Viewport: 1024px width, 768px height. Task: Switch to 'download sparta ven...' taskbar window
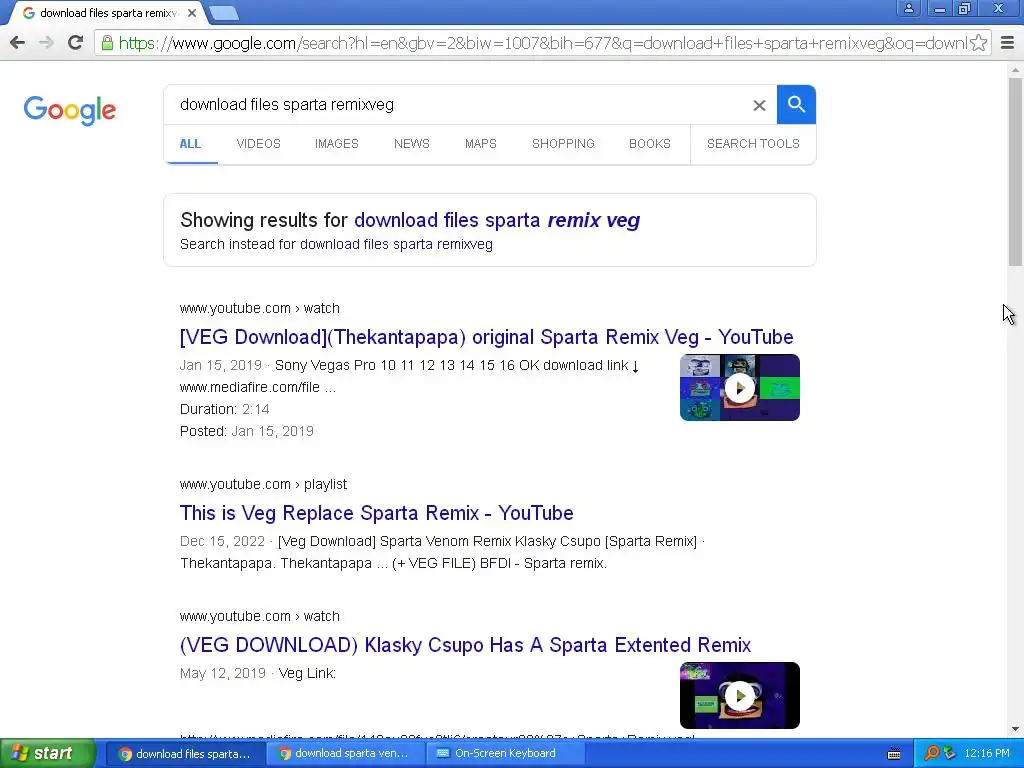click(x=344, y=754)
